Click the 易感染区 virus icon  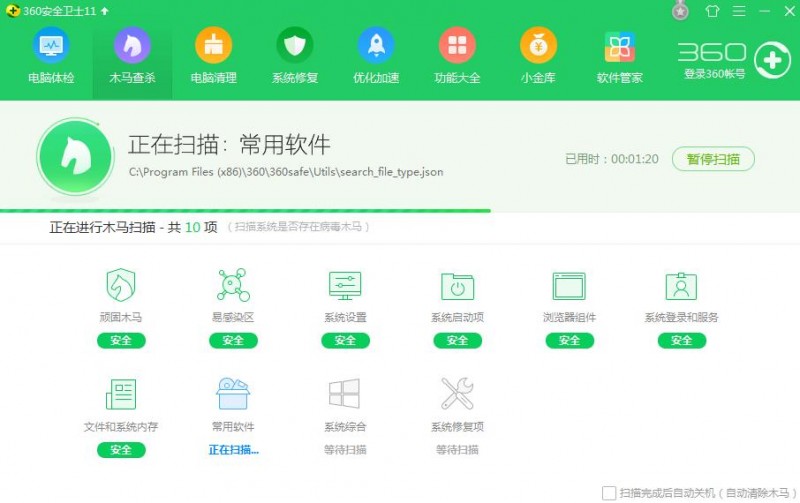233,285
